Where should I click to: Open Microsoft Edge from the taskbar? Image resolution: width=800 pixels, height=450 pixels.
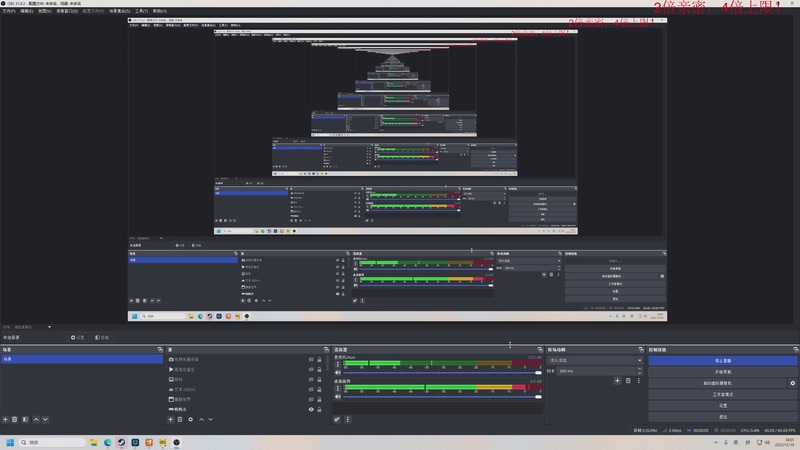[x=108, y=442]
